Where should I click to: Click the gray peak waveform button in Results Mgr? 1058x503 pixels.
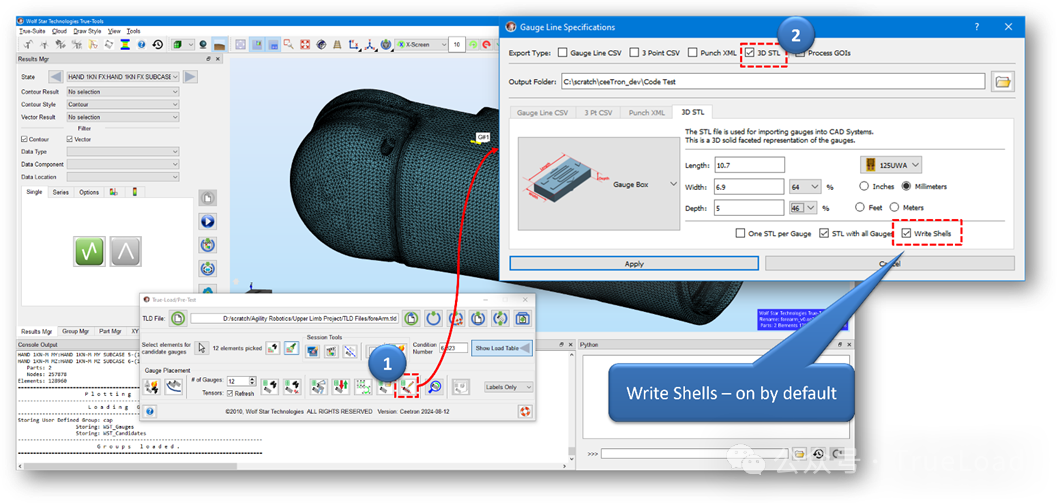click(x=126, y=252)
